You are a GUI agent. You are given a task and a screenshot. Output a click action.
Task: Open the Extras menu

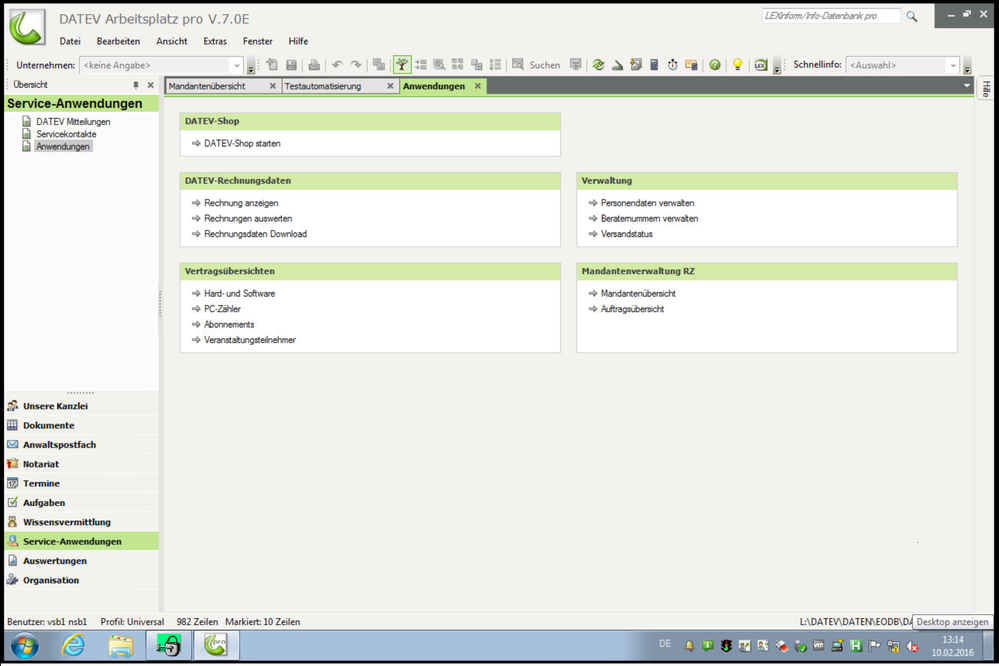point(215,41)
